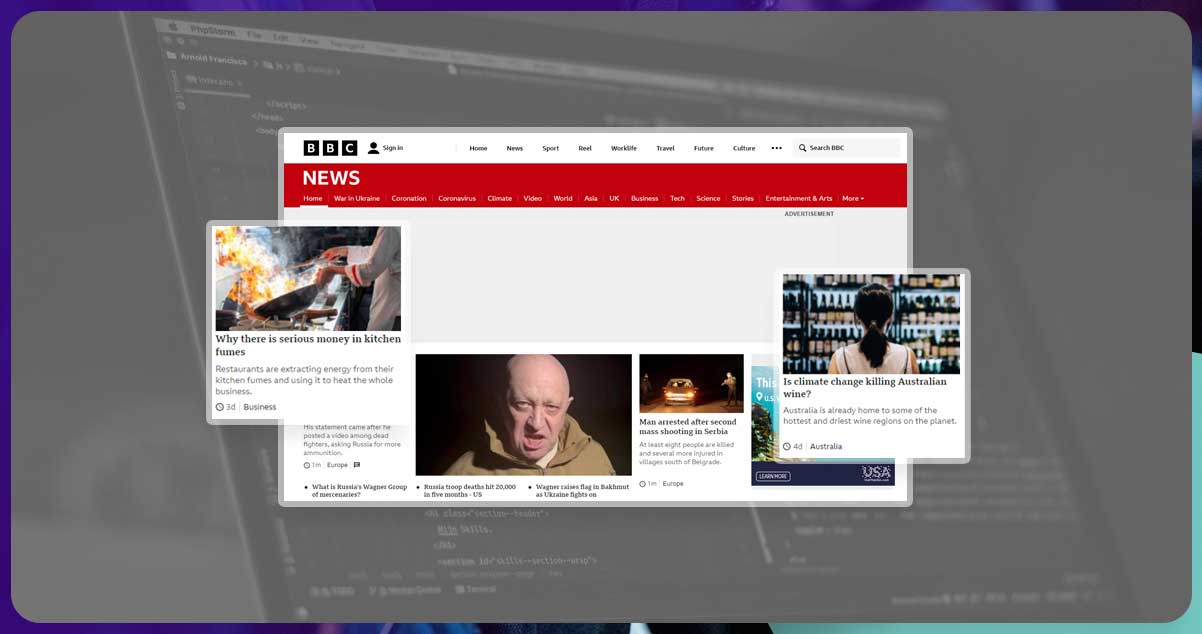
Task: Open 'Wagner raises flag in Bakhmut' link
Action: [x=582, y=491]
